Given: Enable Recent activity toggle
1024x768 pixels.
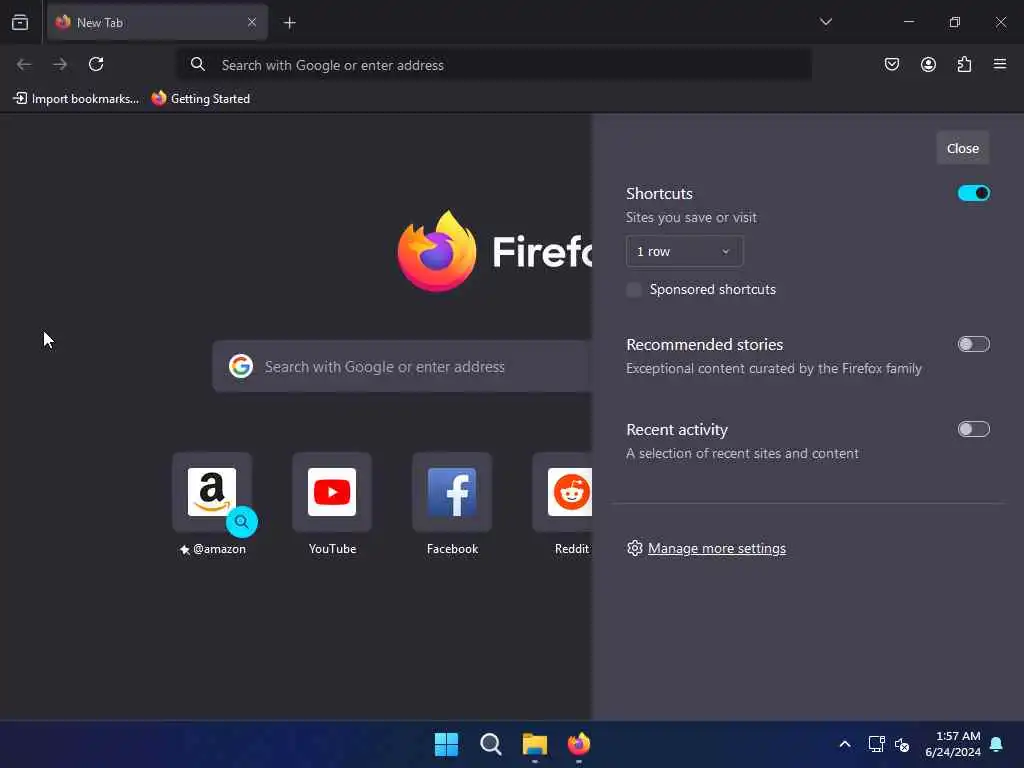Looking at the screenshot, I should click(973, 429).
